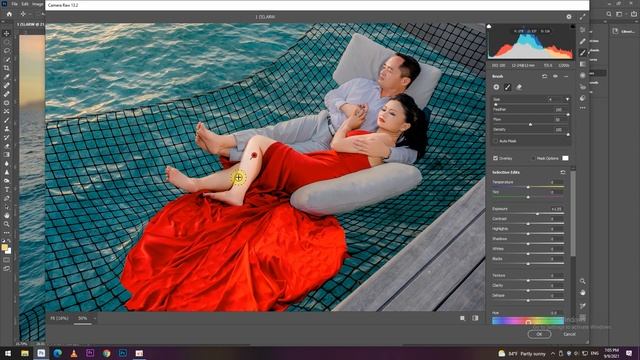Open File Explorer from taskbar
Screen dimensions: 640x360
25,353
